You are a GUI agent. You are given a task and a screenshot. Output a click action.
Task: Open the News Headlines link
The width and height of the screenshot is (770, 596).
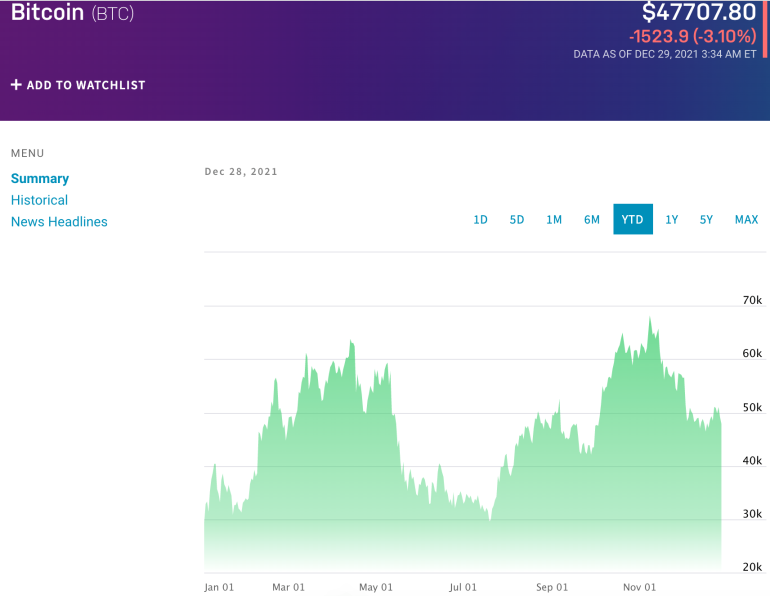pos(59,221)
